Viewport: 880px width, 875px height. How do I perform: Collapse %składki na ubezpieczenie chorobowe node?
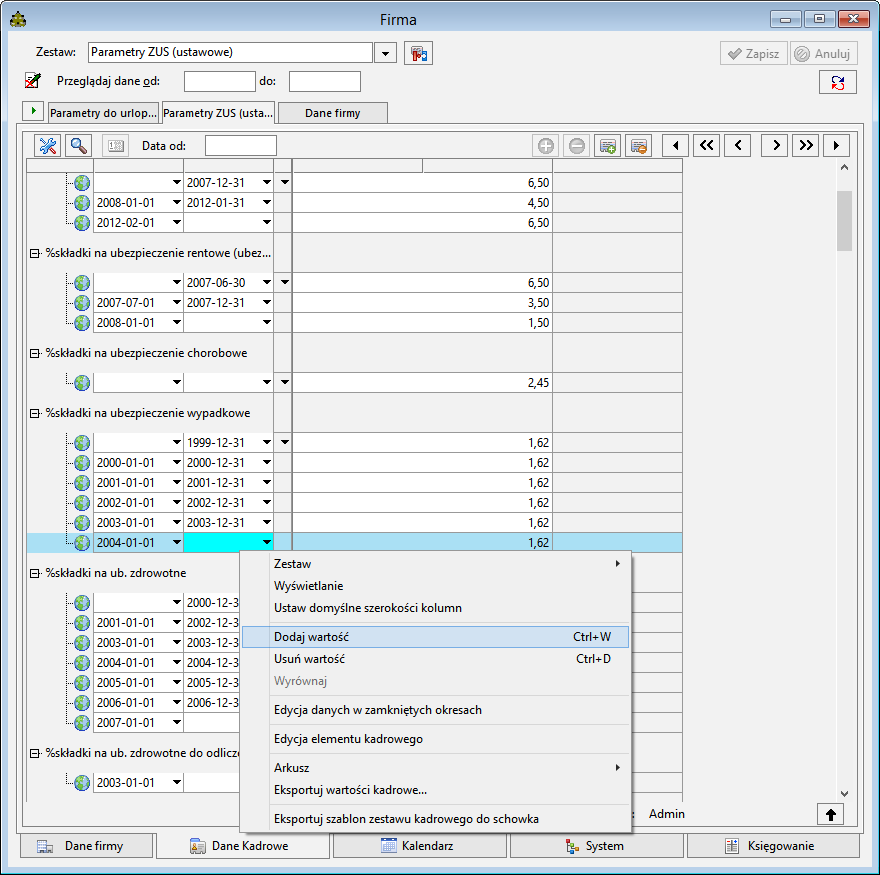(x=35, y=353)
